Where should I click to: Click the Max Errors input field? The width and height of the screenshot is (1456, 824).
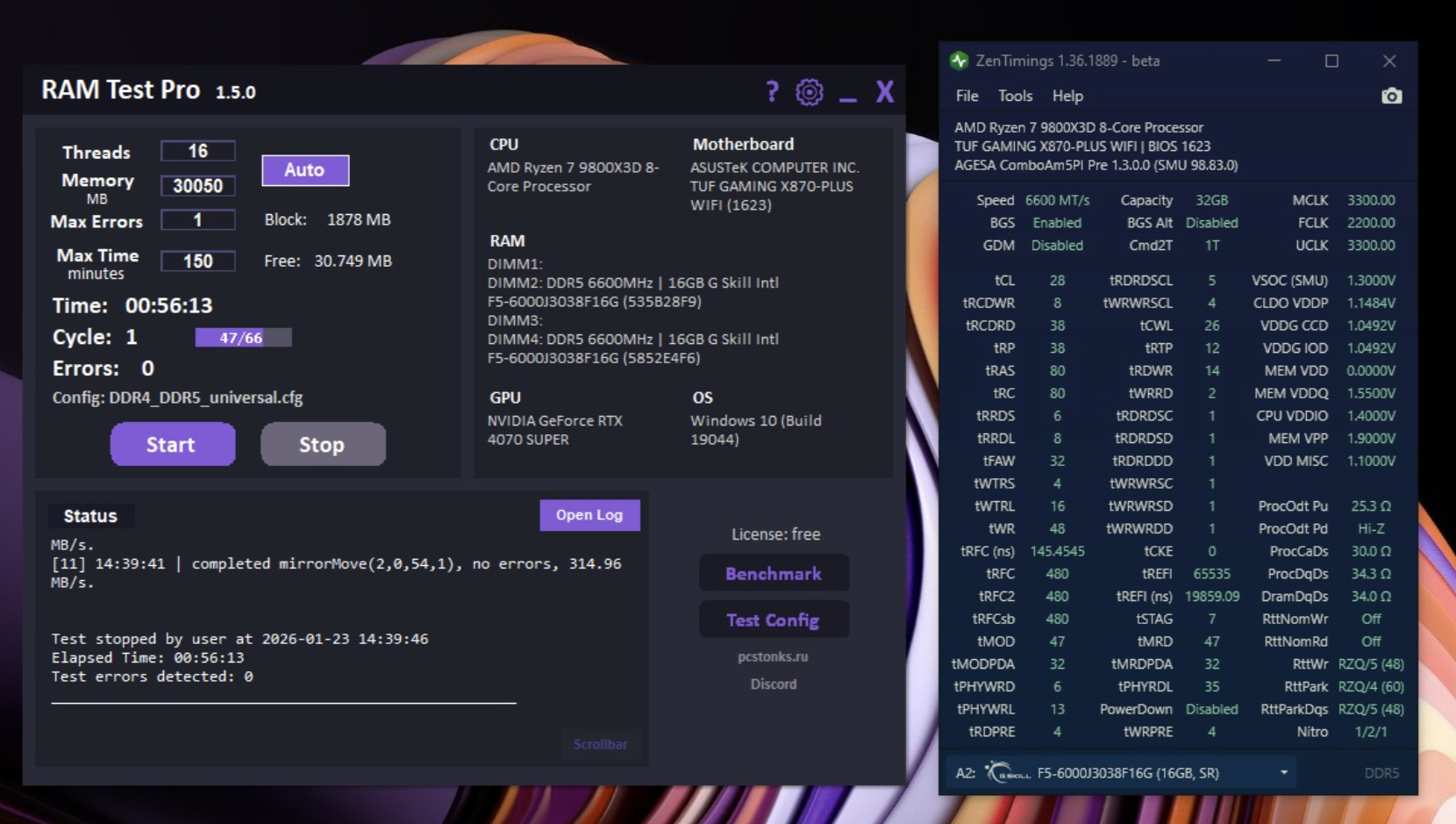pos(197,219)
